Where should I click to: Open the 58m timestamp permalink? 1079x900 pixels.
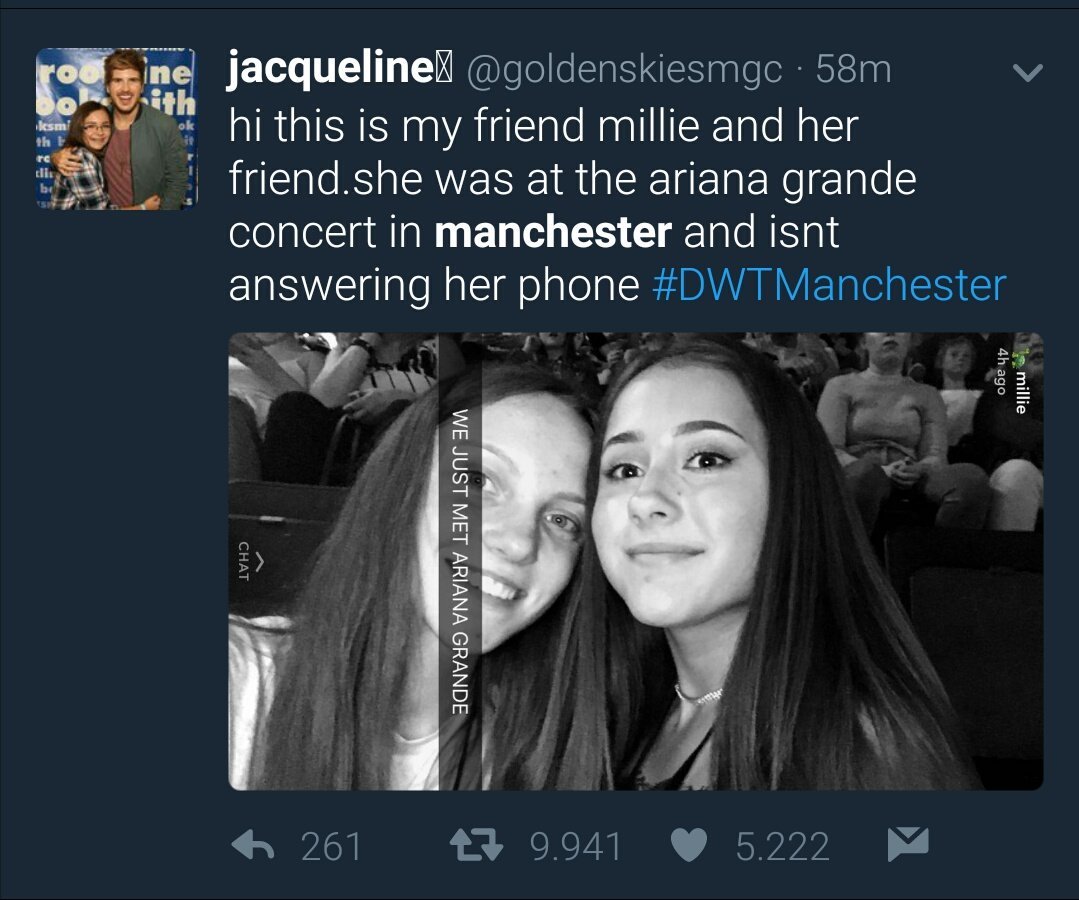click(x=853, y=69)
